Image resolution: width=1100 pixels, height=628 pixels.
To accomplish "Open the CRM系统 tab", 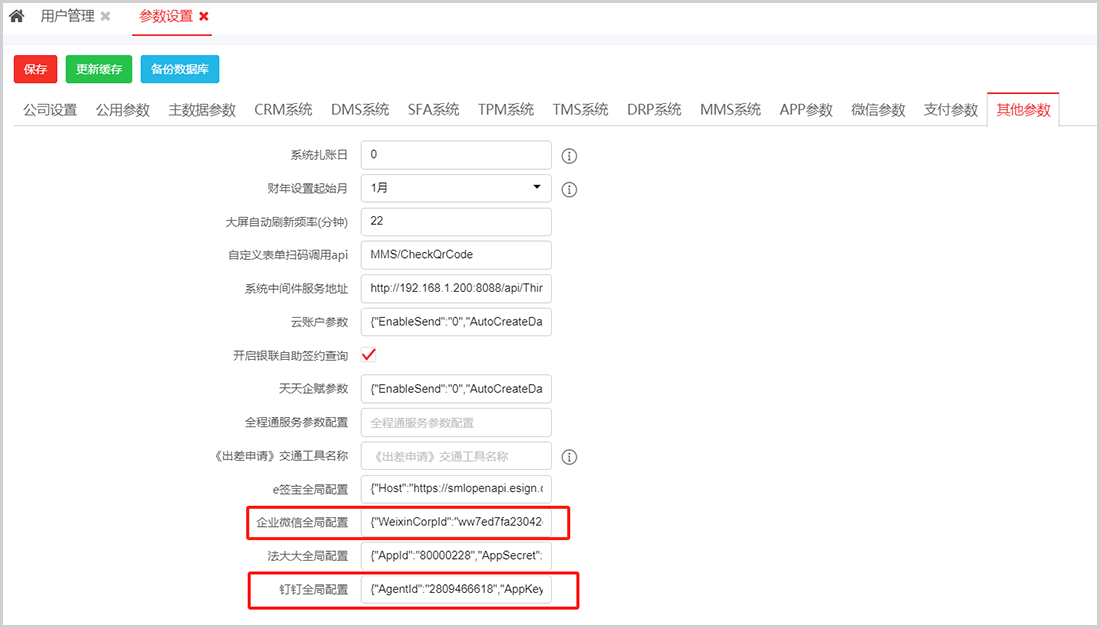I will point(283,110).
